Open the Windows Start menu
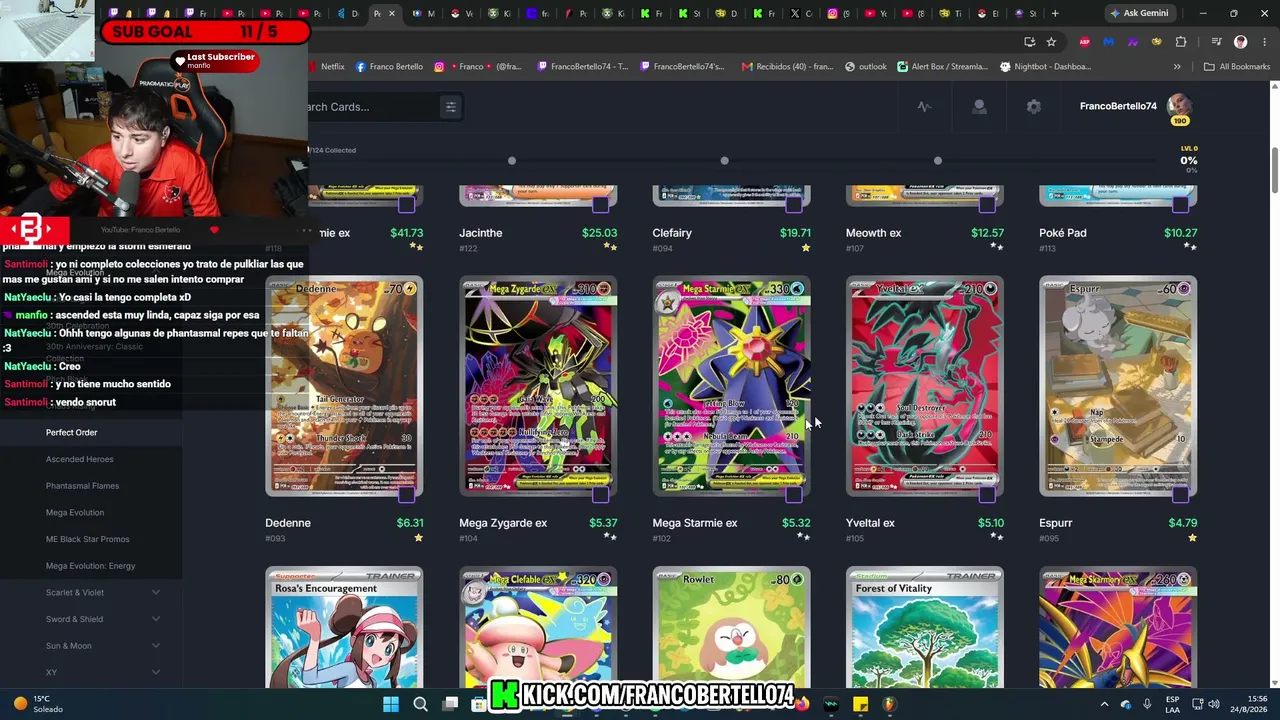Viewport: 1280px width, 720px height. coord(390,704)
